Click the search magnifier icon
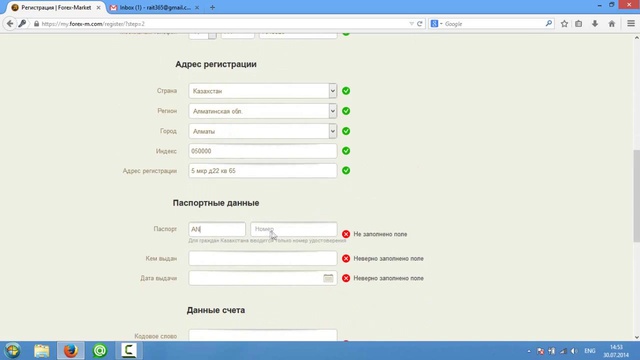The height and width of the screenshot is (360, 640). pyautogui.click(x=549, y=24)
